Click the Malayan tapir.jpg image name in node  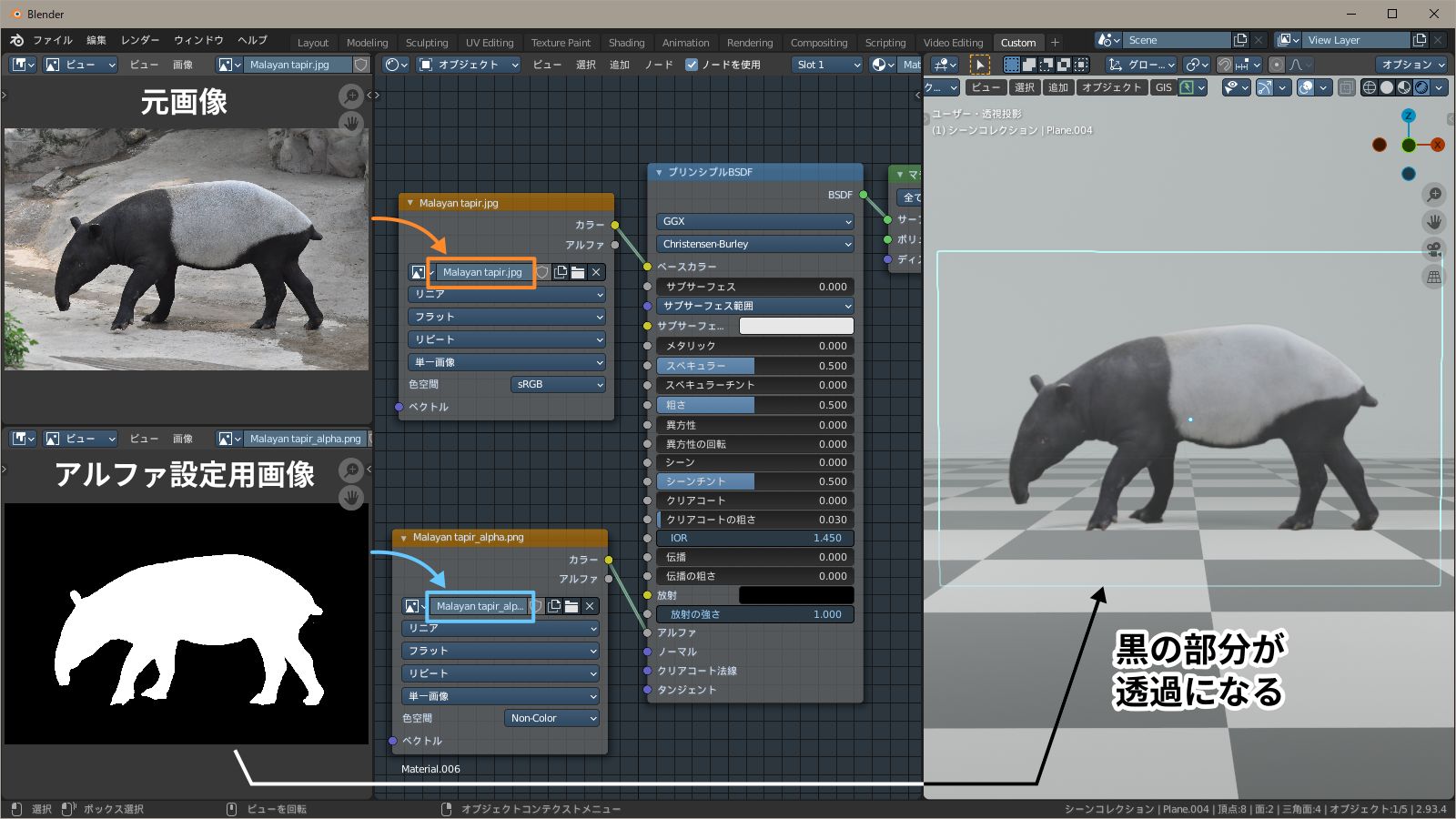(x=482, y=272)
